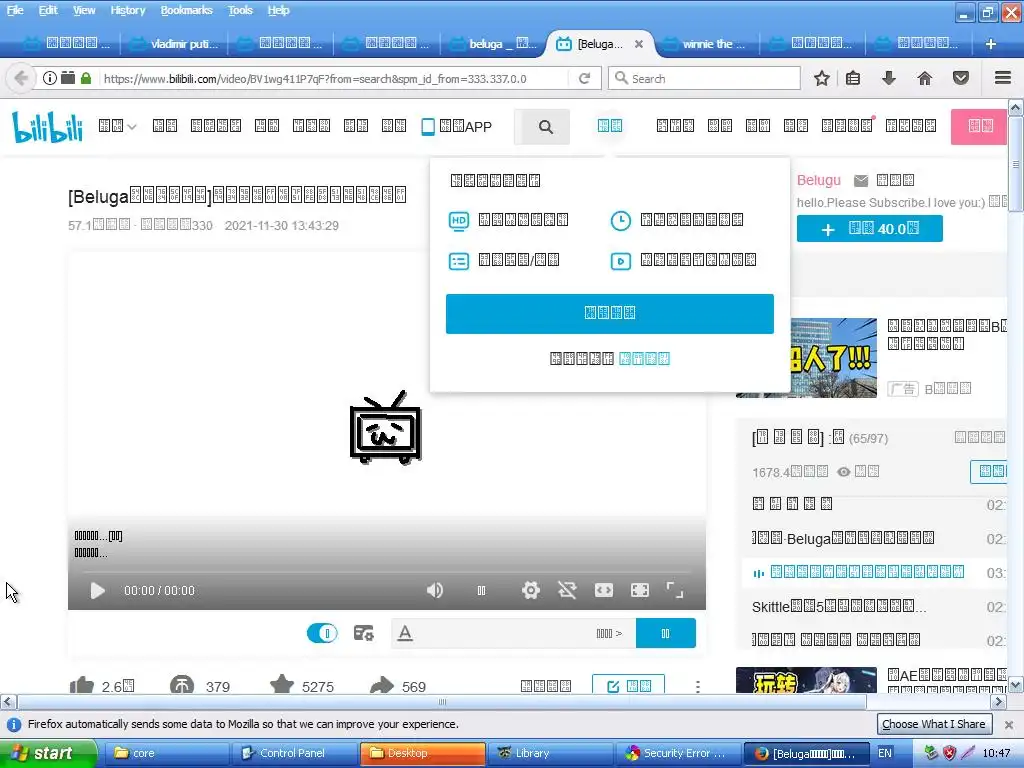Click the Firefox search box

pyautogui.click(x=704, y=78)
